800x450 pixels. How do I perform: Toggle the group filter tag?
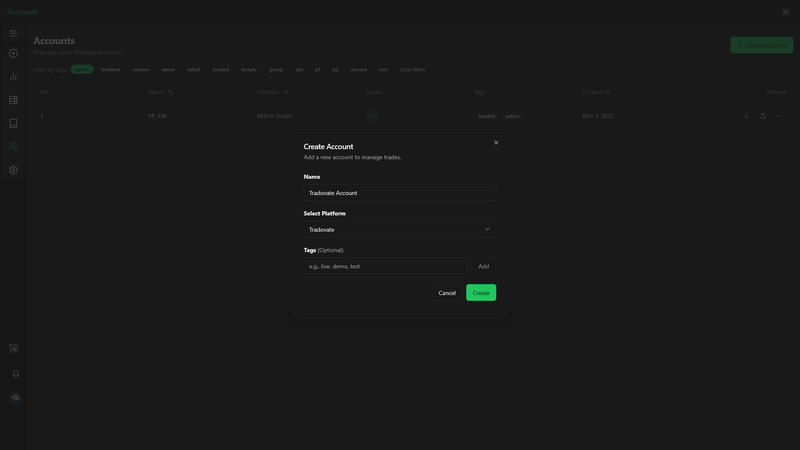pos(276,69)
